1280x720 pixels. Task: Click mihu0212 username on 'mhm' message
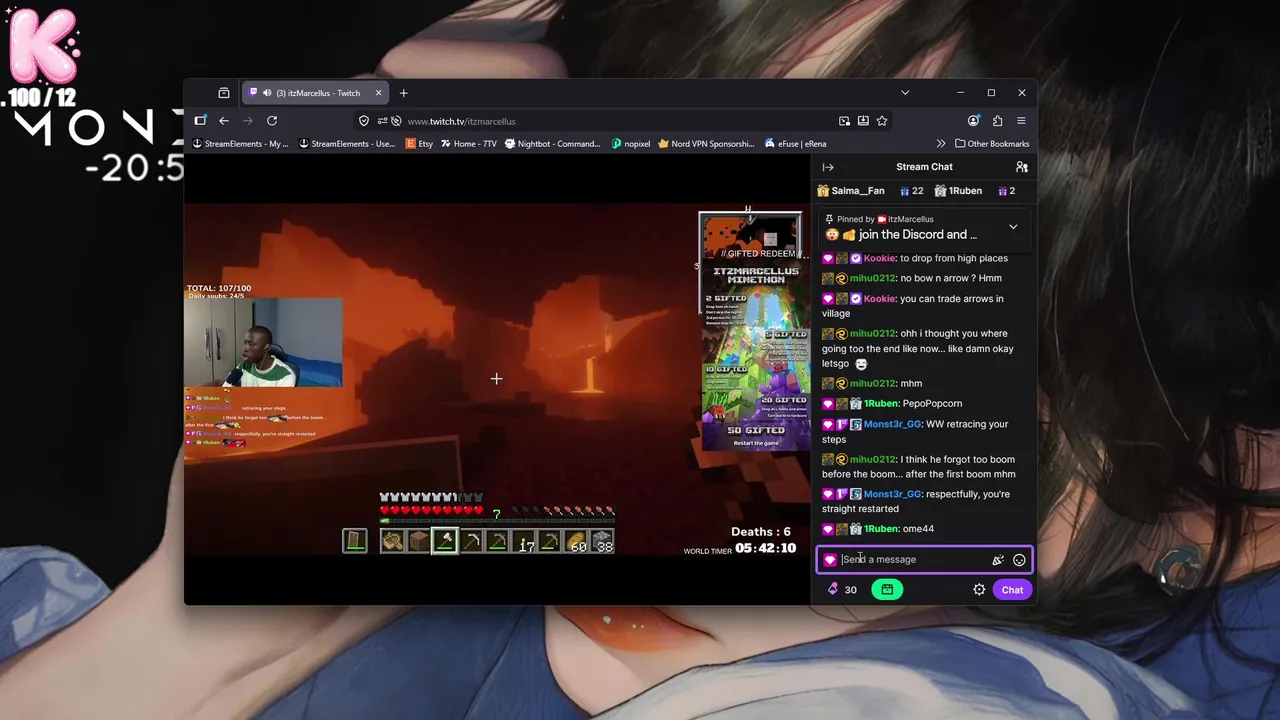(x=872, y=383)
